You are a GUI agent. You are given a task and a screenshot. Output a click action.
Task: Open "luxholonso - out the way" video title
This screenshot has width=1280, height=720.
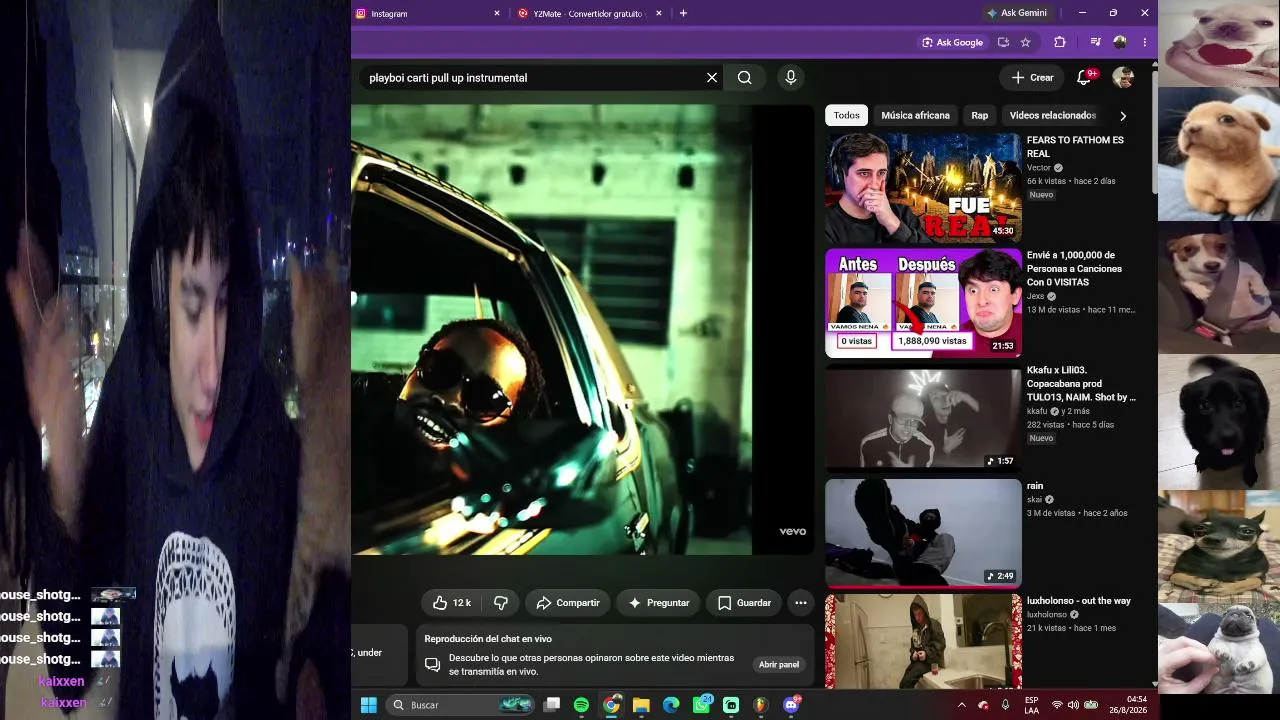[1078, 601]
